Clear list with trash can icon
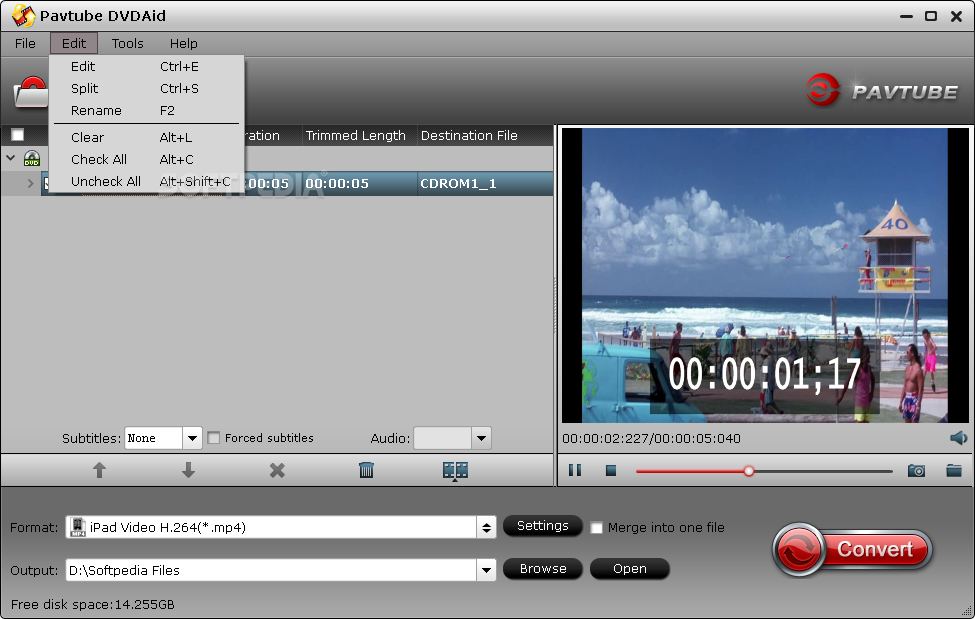The width and height of the screenshot is (975, 619). 366,470
